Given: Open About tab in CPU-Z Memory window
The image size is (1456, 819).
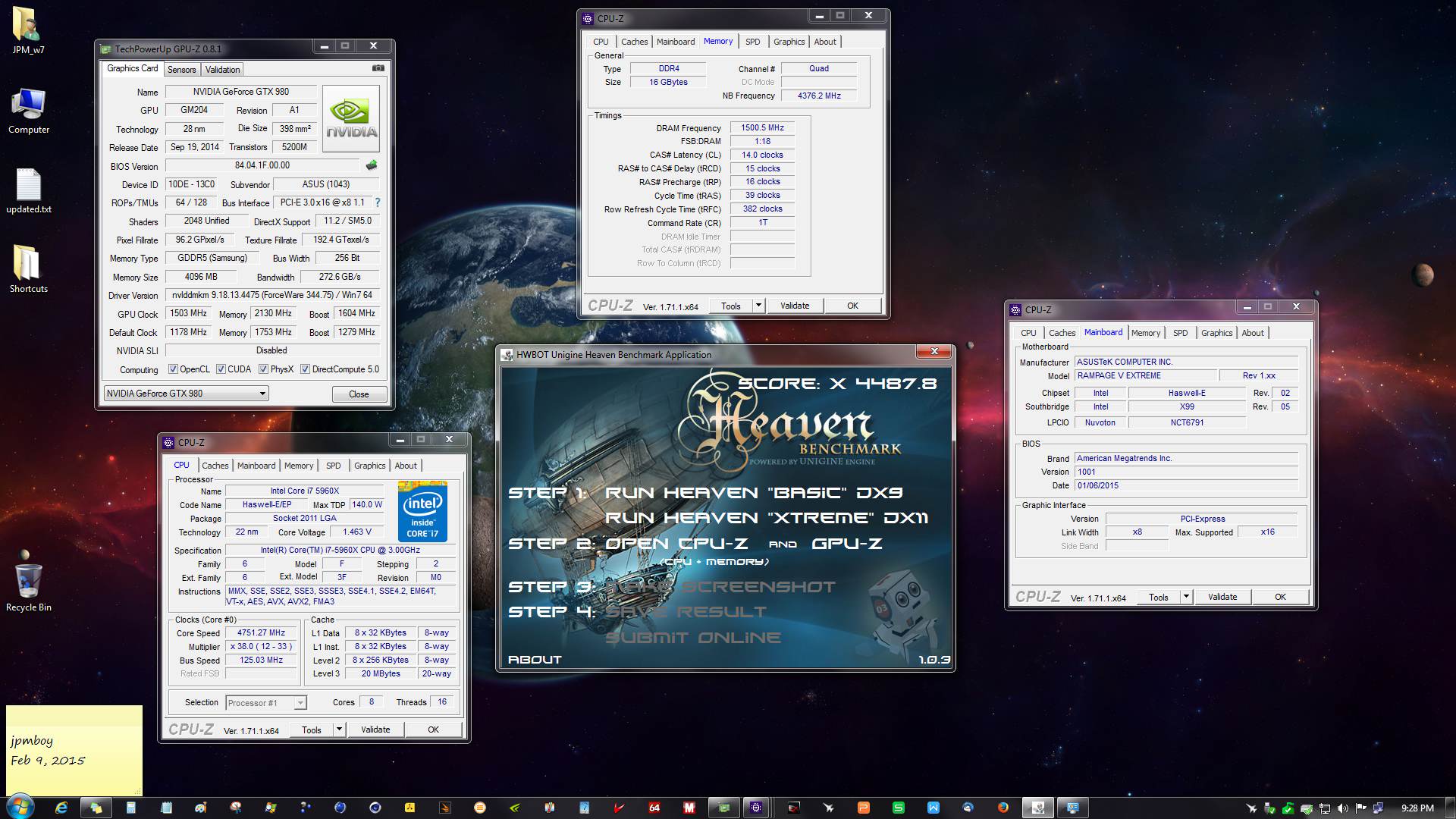Looking at the screenshot, I should click(825, 42).
